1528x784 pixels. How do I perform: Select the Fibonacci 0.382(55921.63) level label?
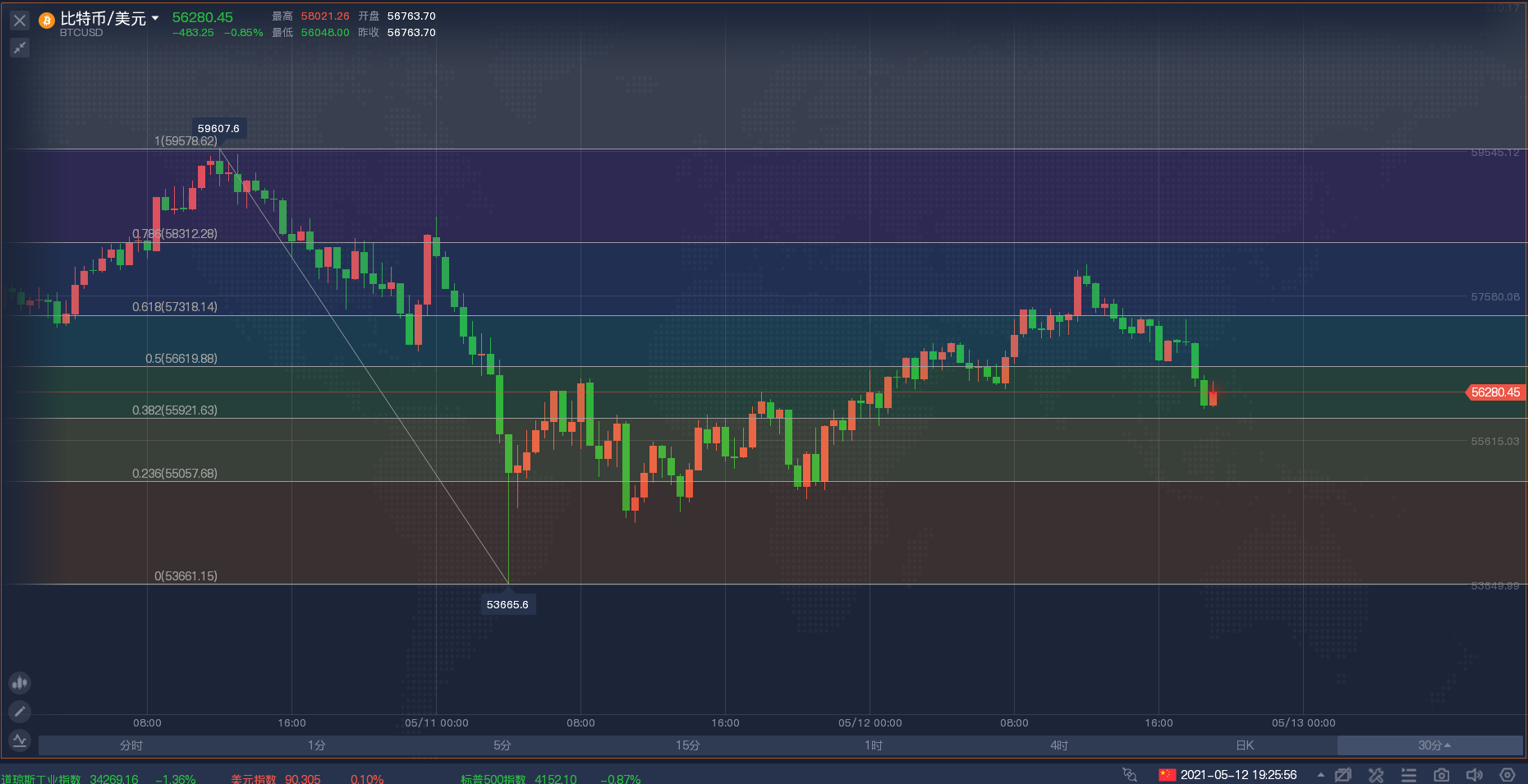click(x=175, y=410)
